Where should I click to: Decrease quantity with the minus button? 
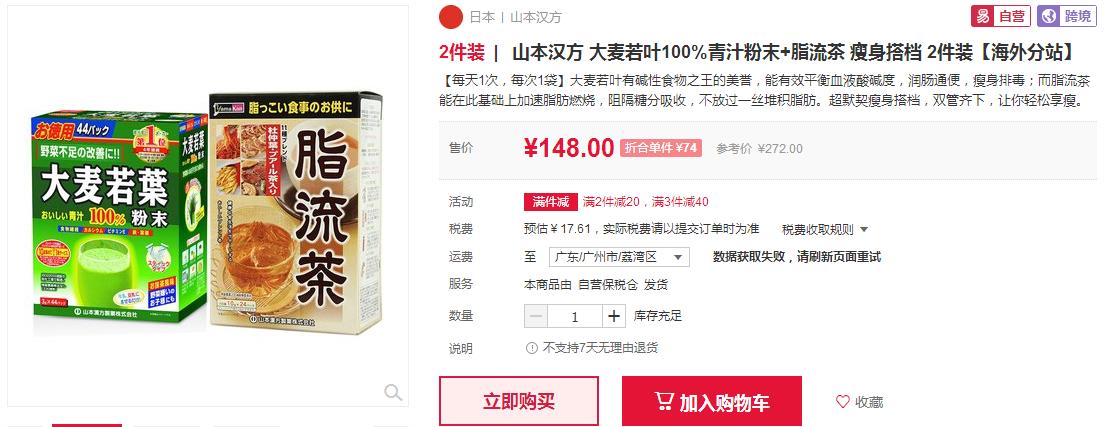click(536, 316)
